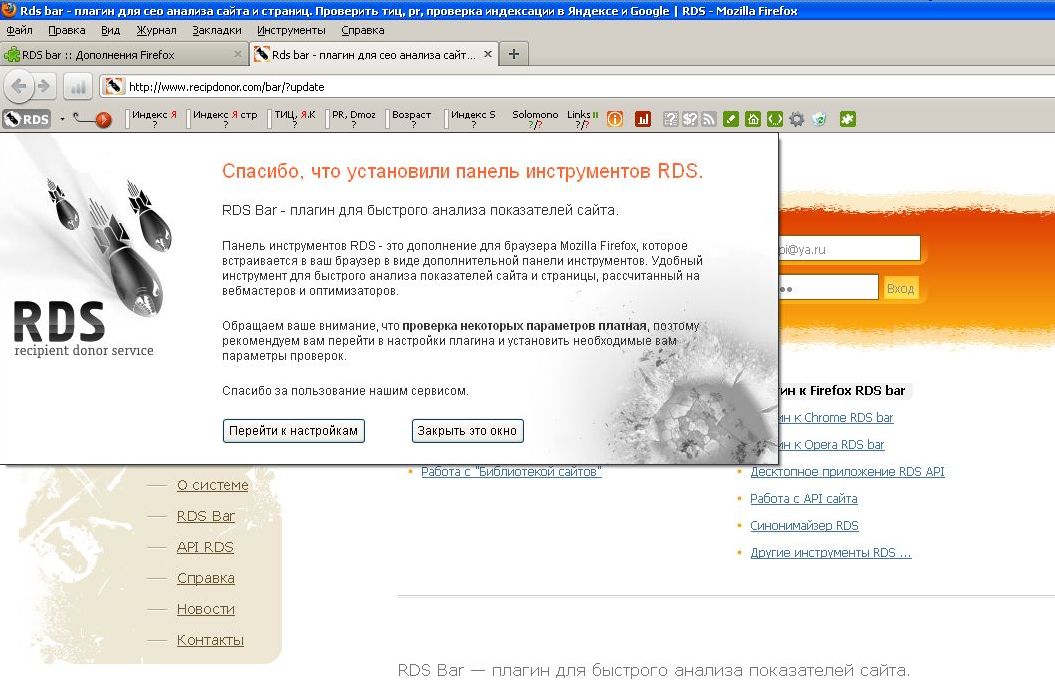The image size is (1055, 686).
Task: Open API RDS sidebar link
Action: coord(205,547)
